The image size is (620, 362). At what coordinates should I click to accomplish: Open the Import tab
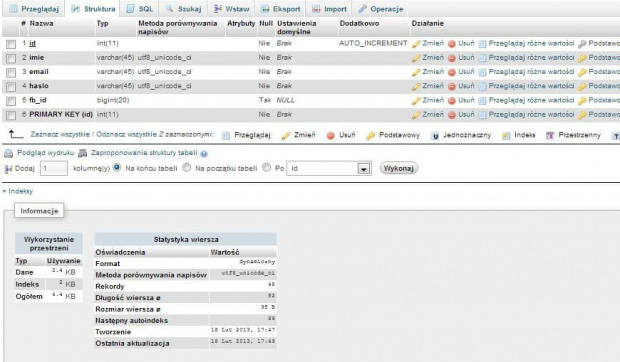[329, 9]
